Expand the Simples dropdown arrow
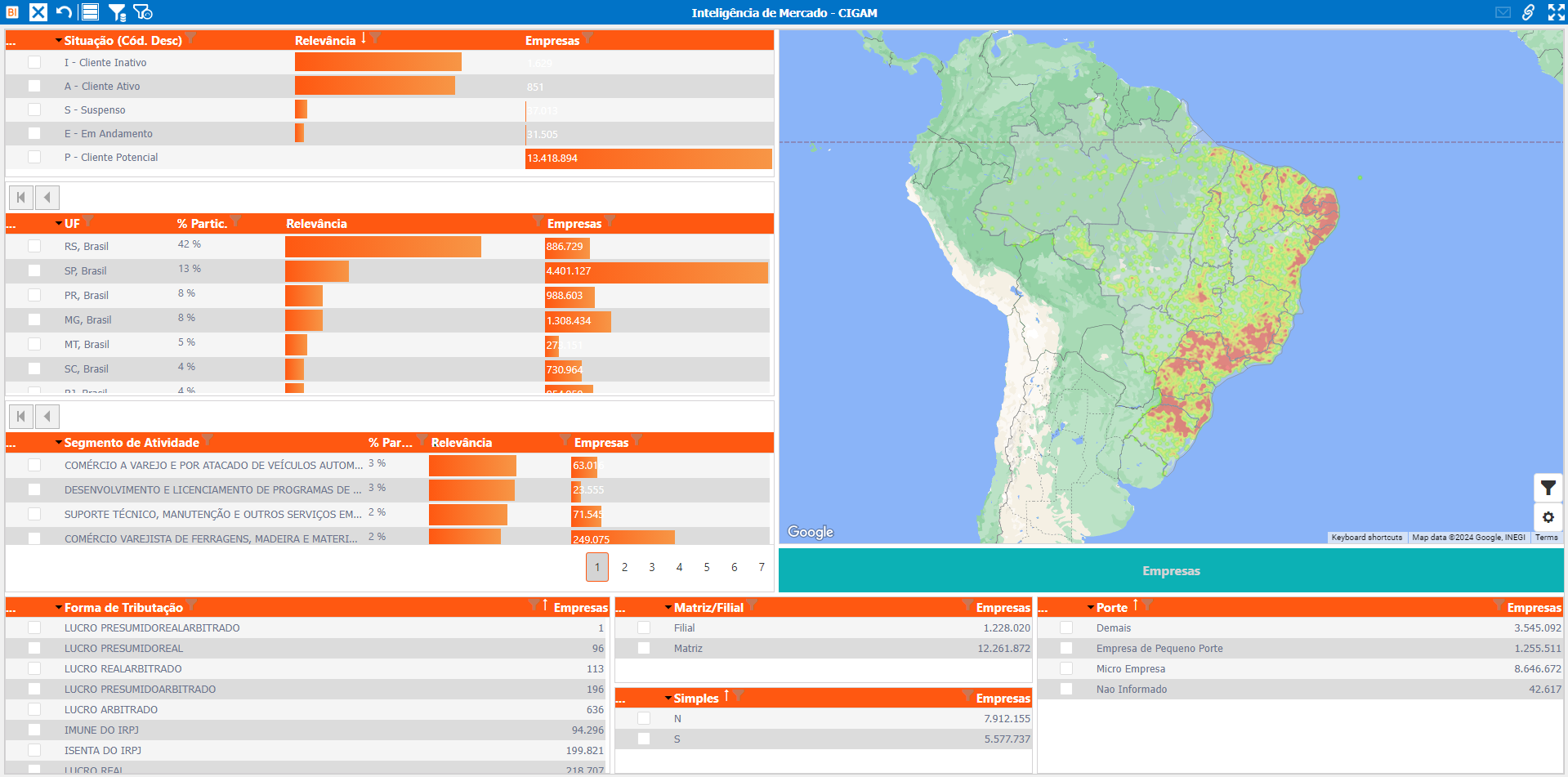The width and height of the screenshot is (1568, 777). pos(668,699)
